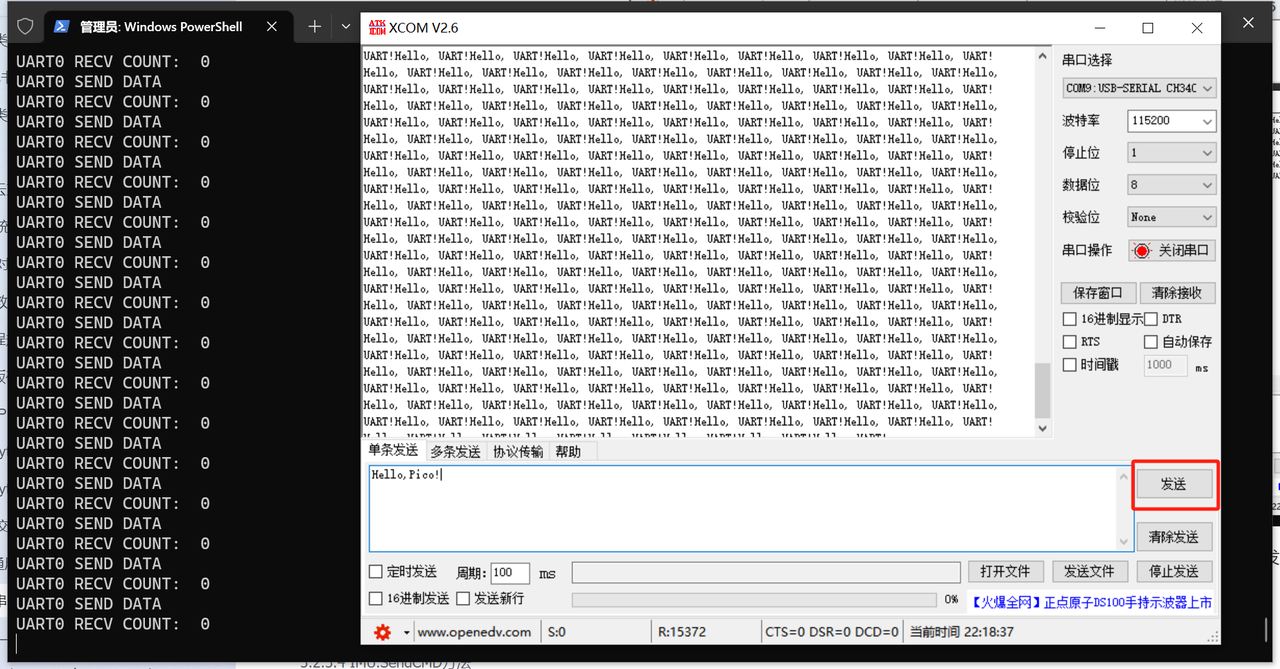Click the 发送 button
1280x669 pixels.
pos(1173,484)
